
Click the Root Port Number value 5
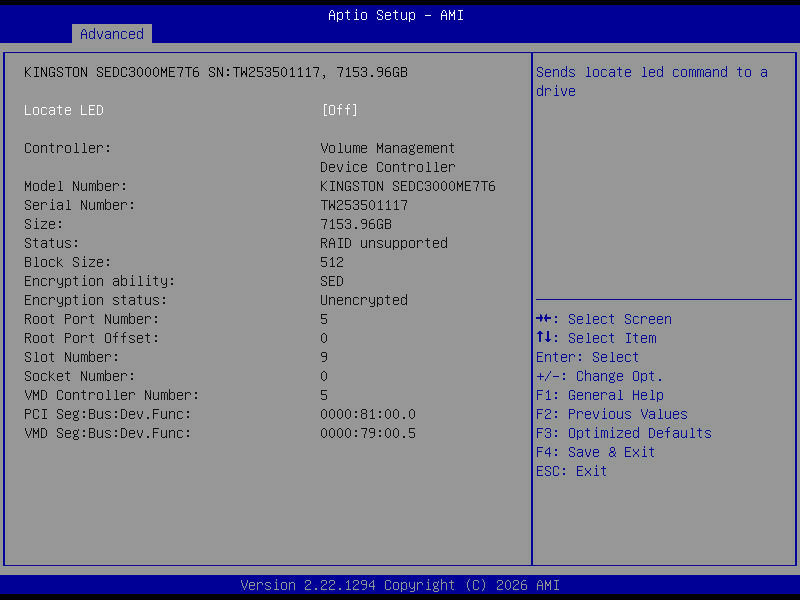click(324, 319)
